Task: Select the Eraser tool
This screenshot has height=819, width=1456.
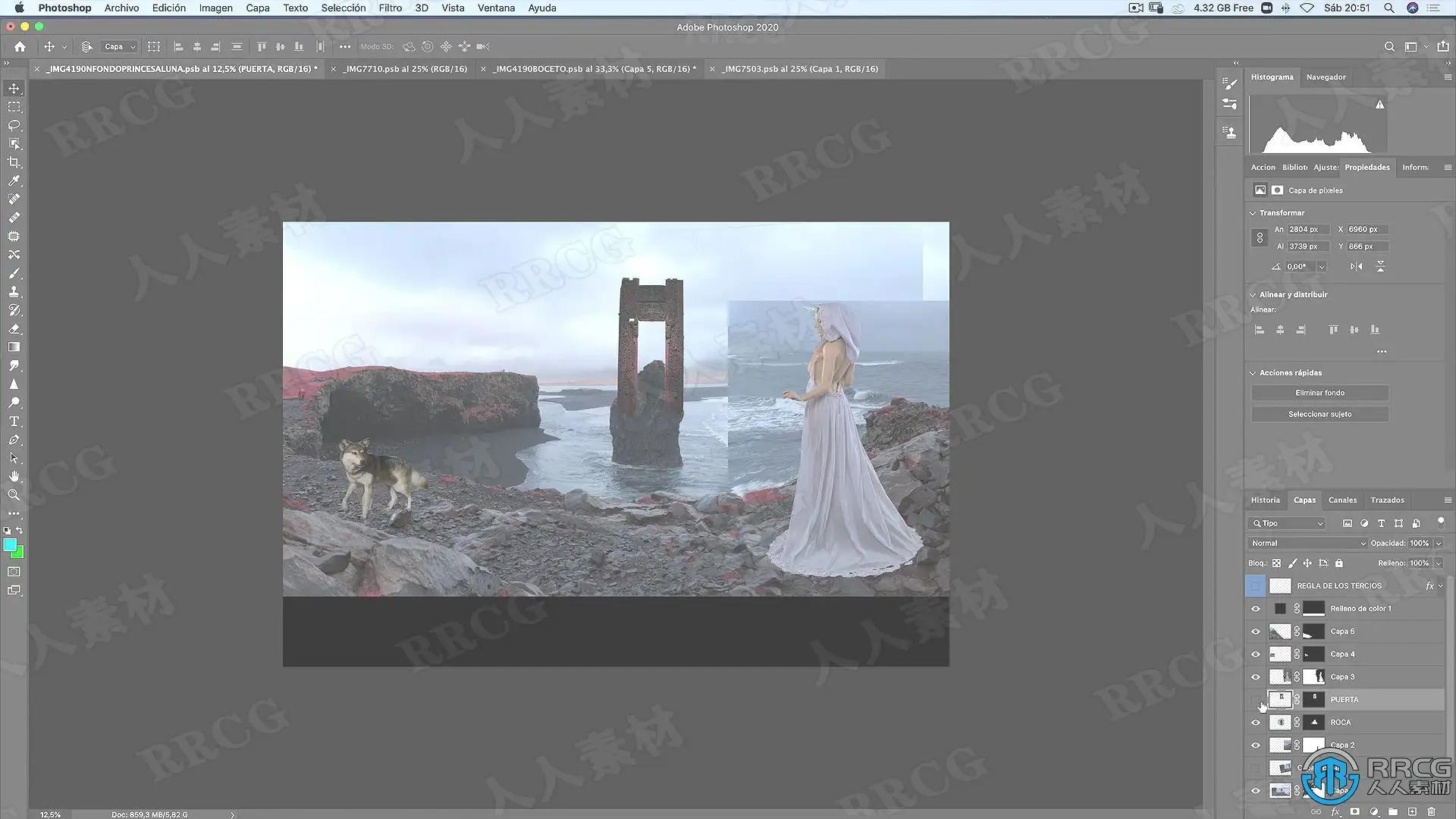Action: coord(14,328)
